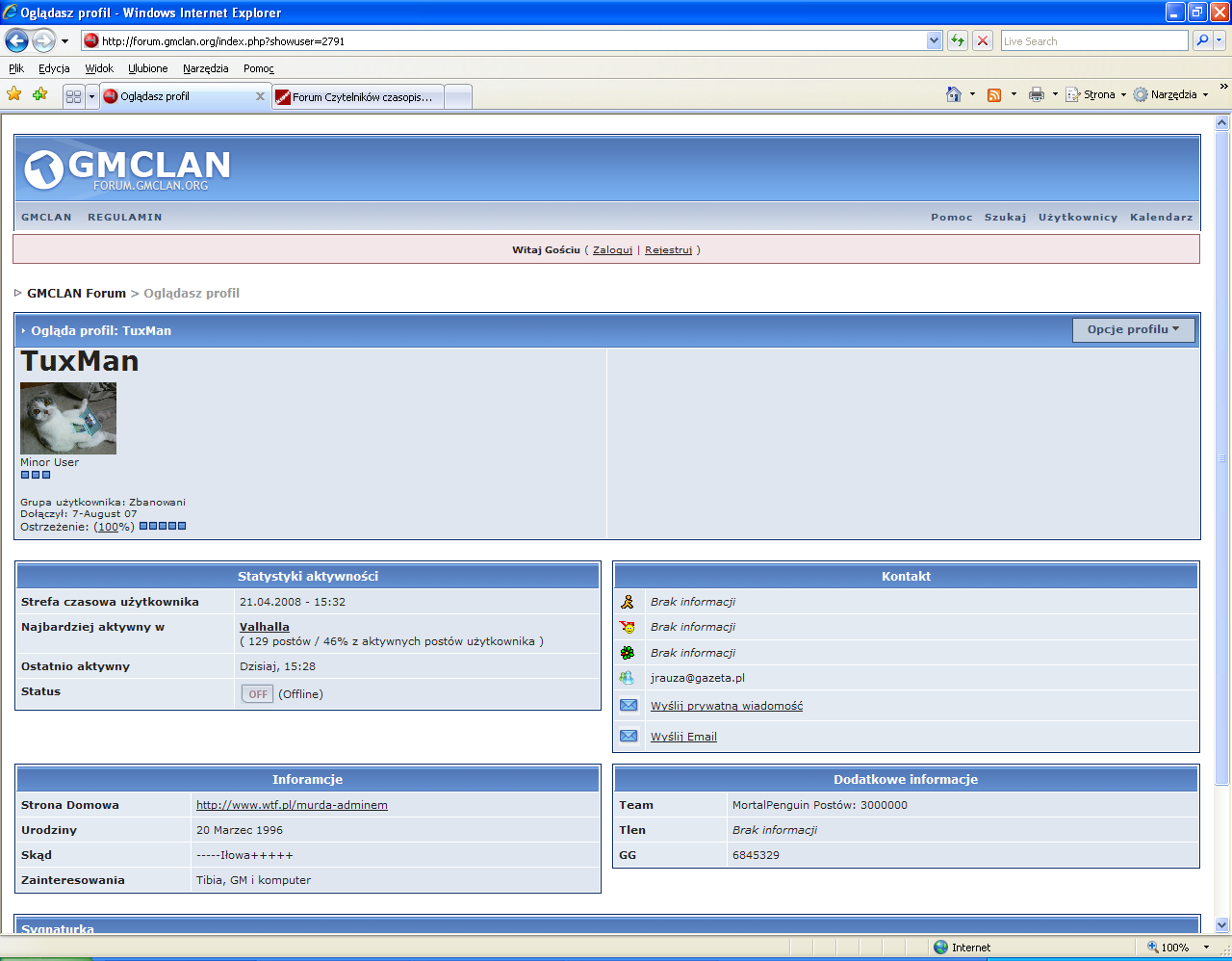
Task: Open Favorites Center star icon
Action: 13,94
